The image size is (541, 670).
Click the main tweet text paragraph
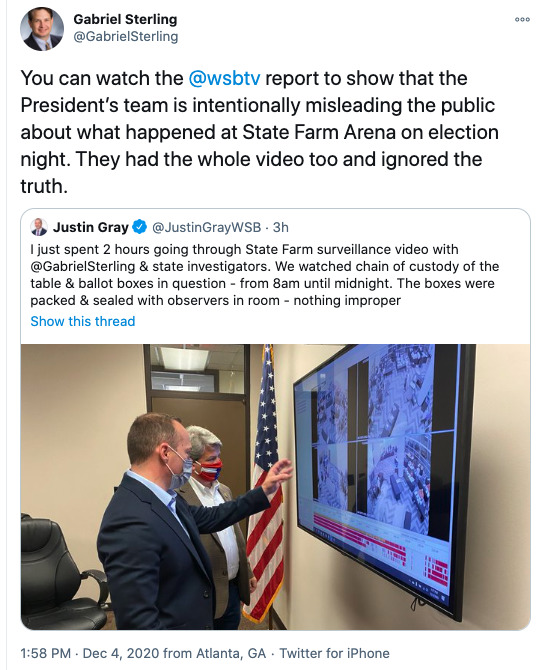[x=259, y=132]
